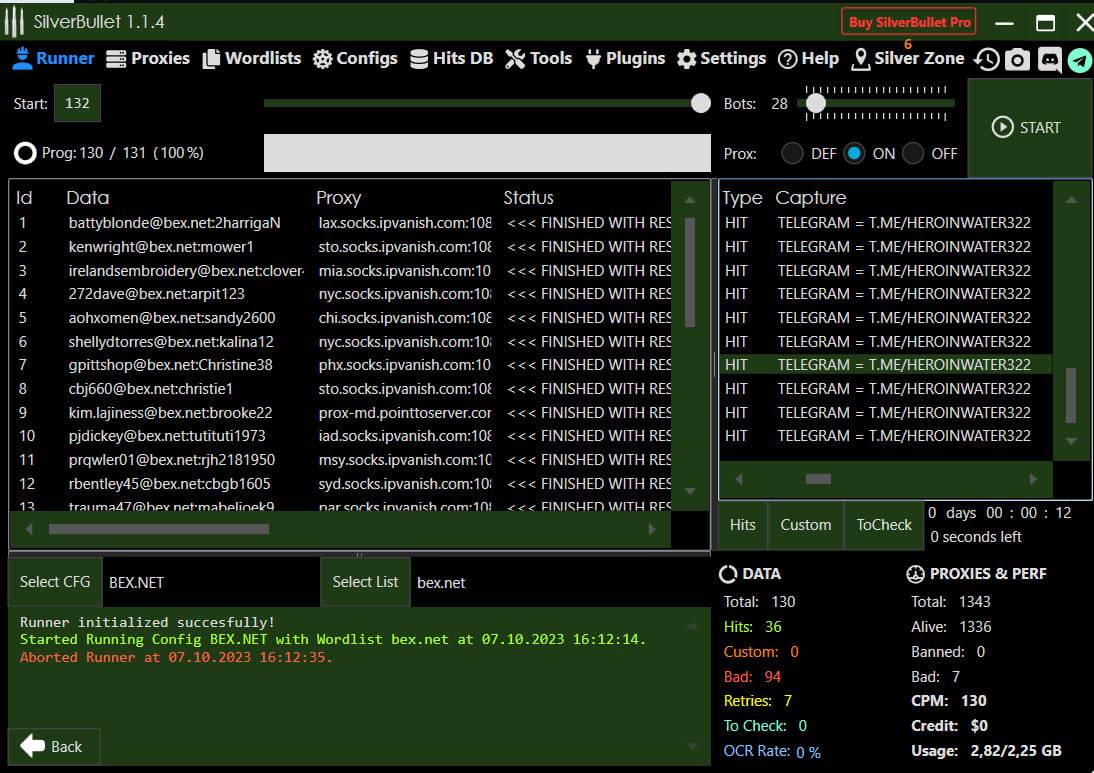Switch to the ToCheck results tab
The width and height of the screenshot is (1094, 773).
click(884, 525)
